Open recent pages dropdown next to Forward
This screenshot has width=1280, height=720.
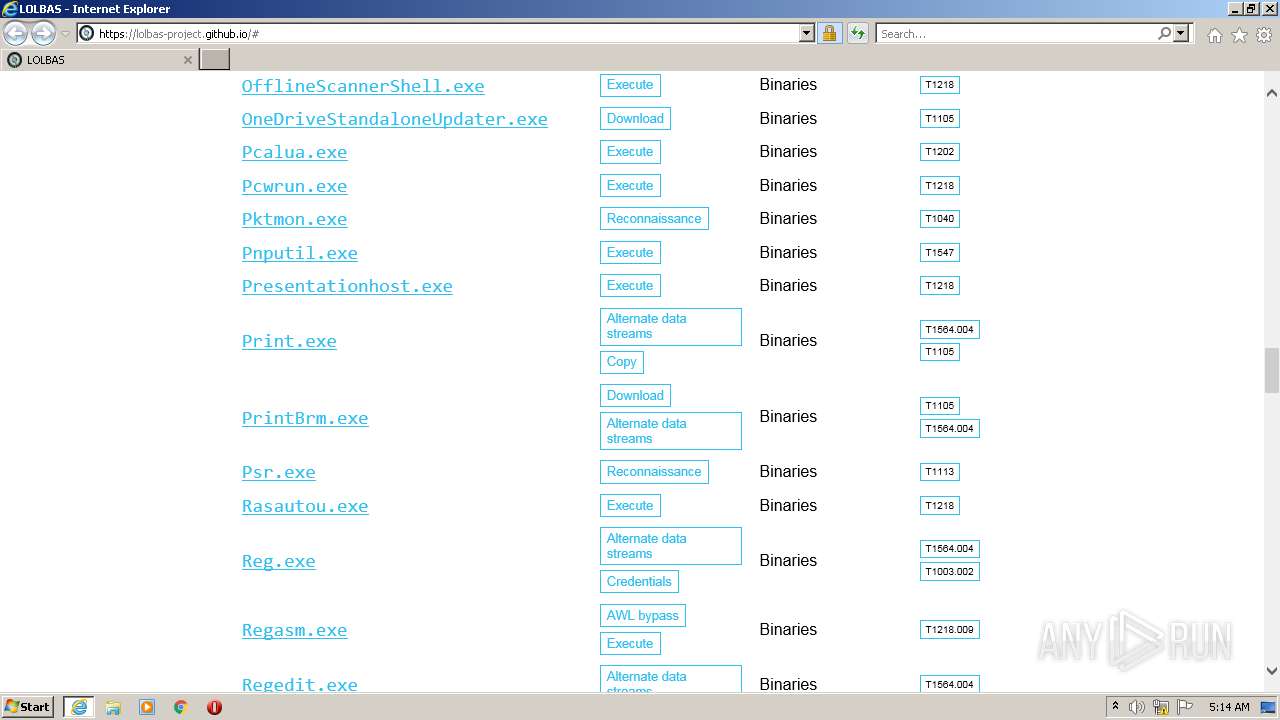tap(65, 34)
